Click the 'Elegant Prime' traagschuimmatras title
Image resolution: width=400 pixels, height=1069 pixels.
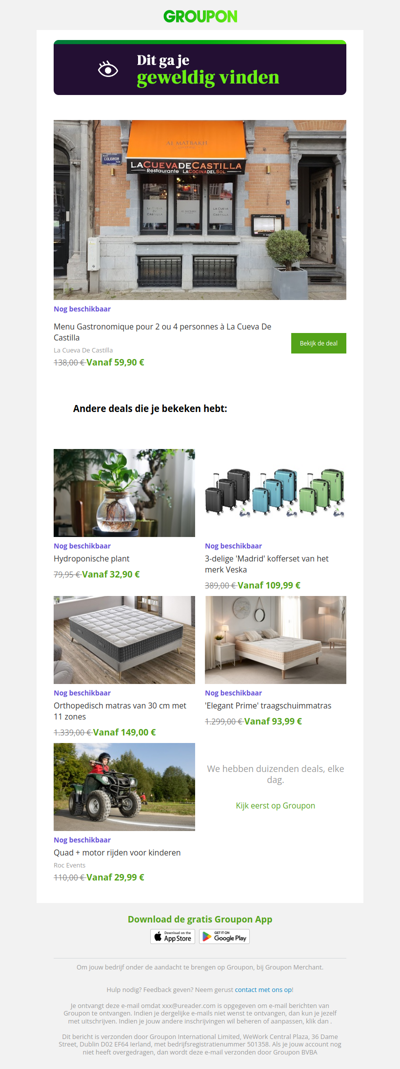[268, 706]
